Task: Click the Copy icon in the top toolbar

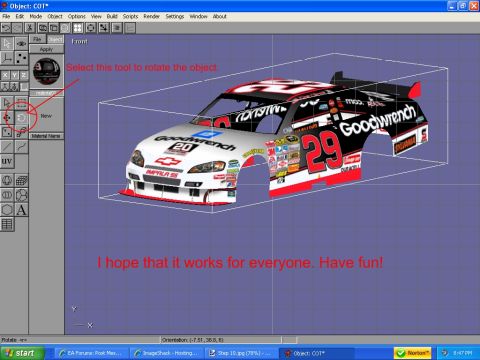Action: click(42, 28)
